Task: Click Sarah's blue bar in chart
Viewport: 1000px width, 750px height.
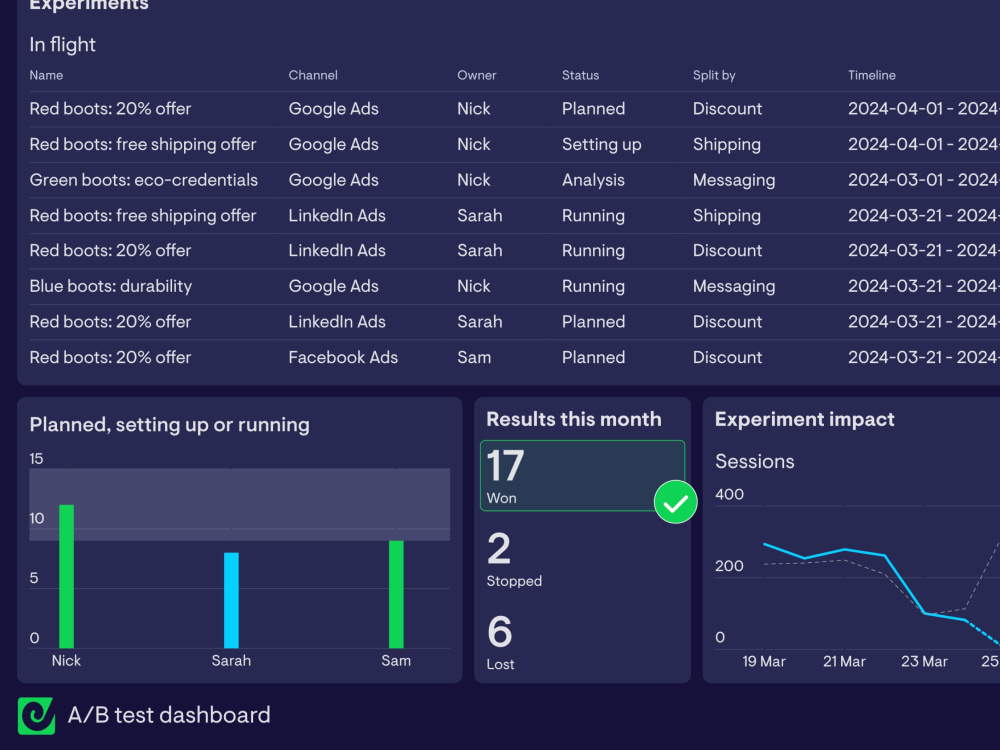Action: (231, 600)
